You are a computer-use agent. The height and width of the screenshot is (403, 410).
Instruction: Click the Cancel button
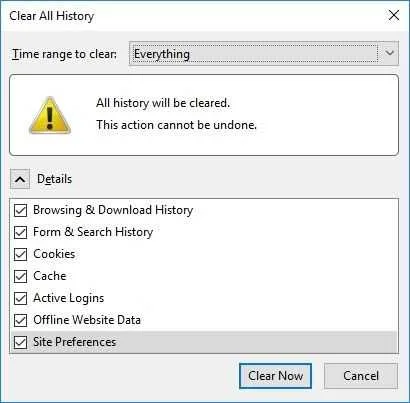[x=361, y=376]
